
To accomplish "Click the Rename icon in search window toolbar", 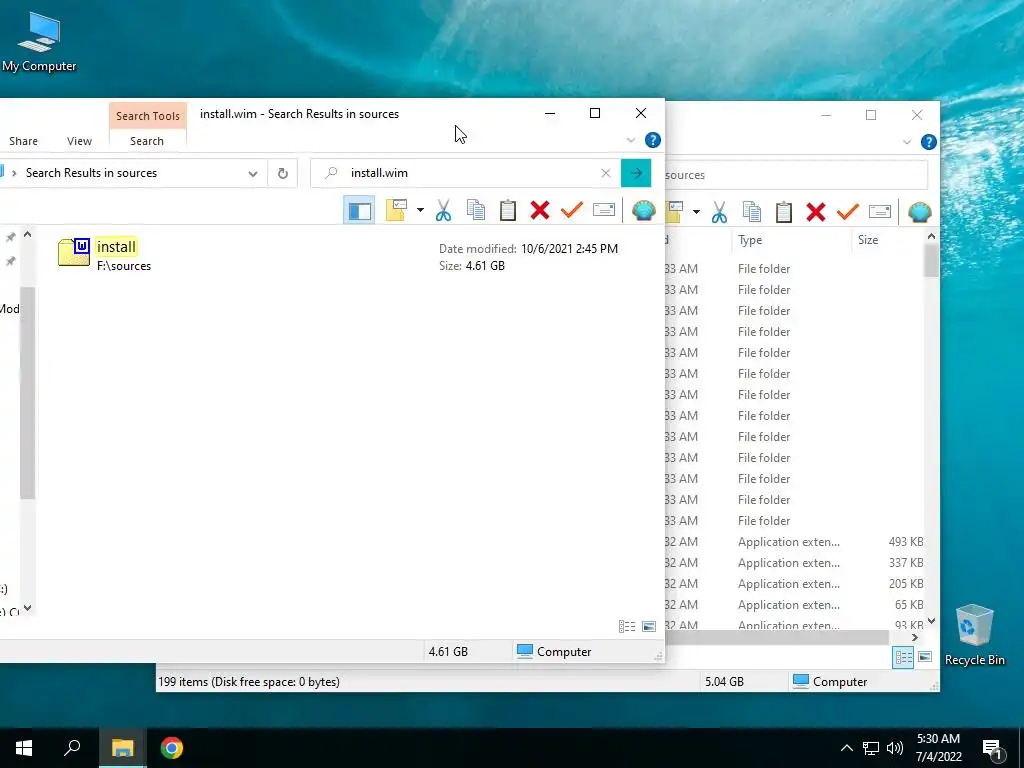I will click(603, 210).
